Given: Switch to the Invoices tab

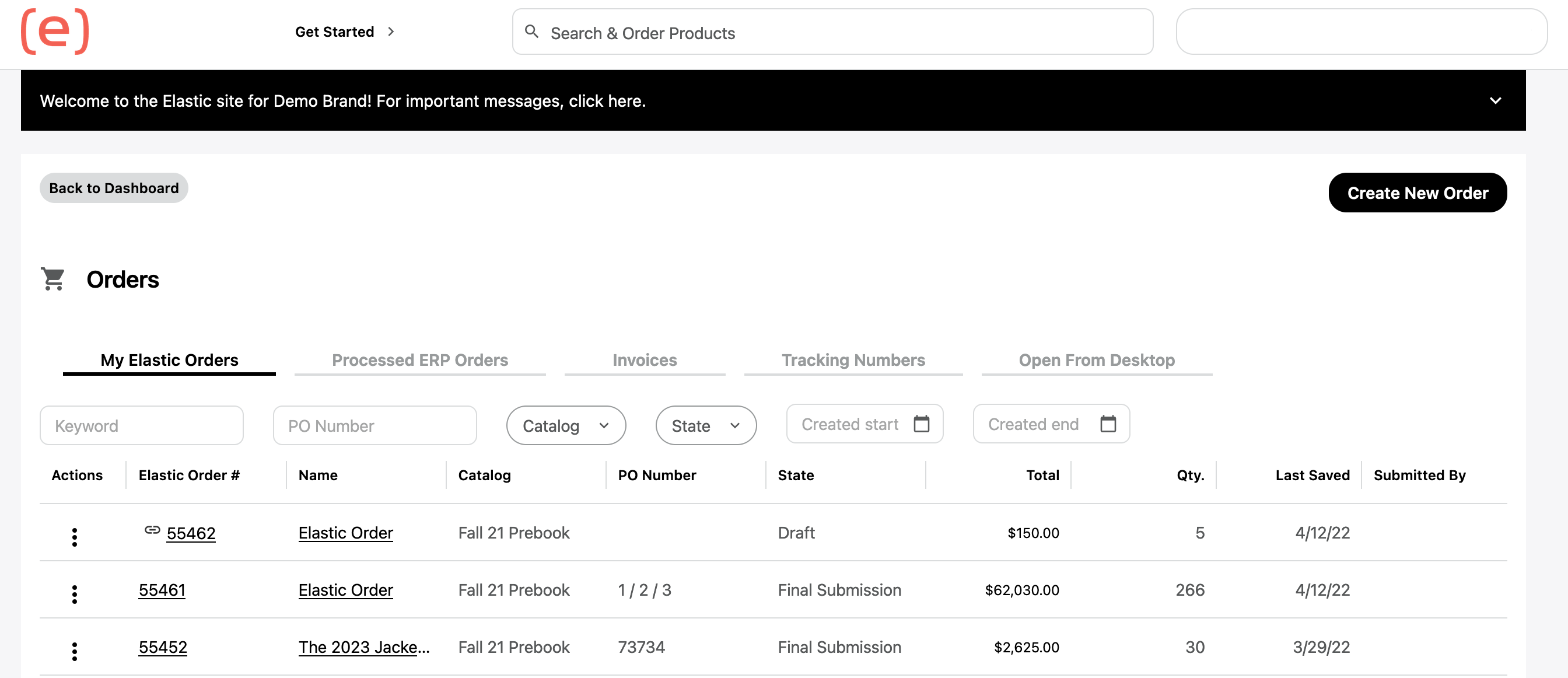Looking at the screenshot, I should [x=644, y=359].
